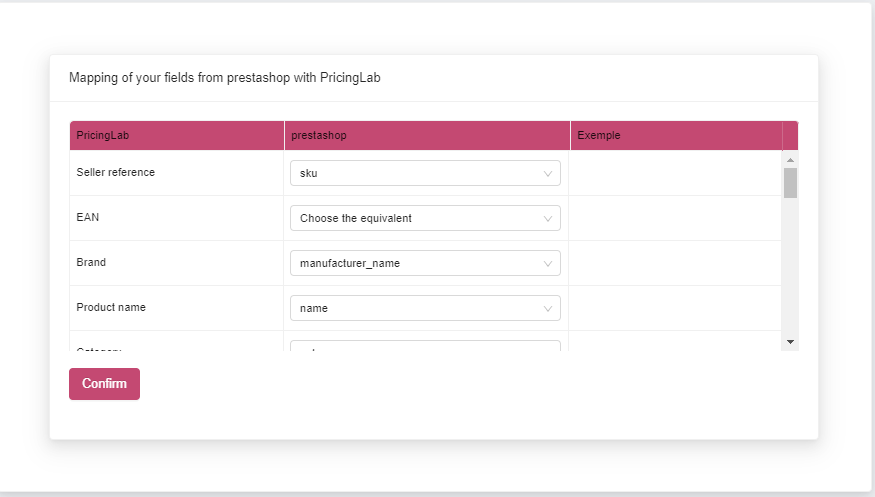Screen dimensions: 875x497
Task: Click the EAN row label
Action: (88, 218)
